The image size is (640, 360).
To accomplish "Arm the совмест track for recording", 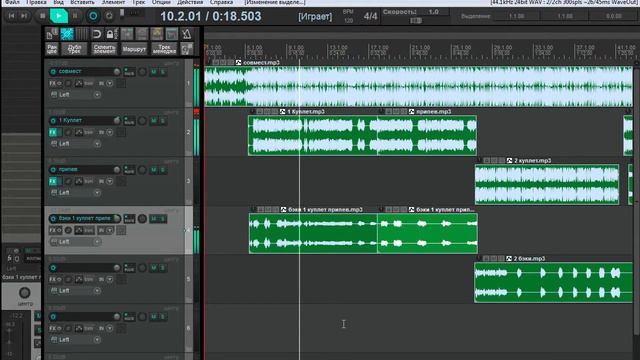I will click(x=142, y=72).
